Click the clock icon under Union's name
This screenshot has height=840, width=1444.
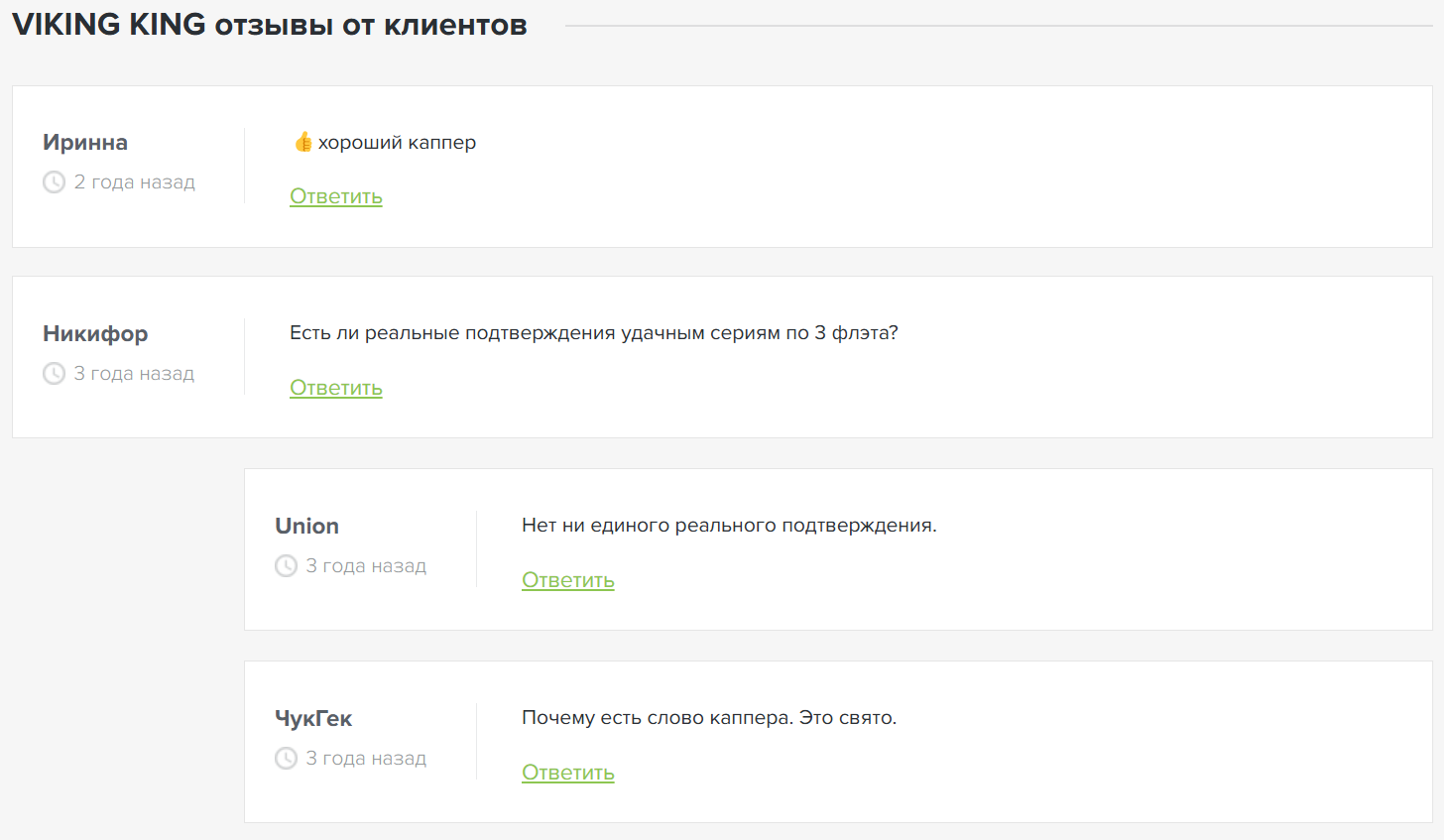coord(286,566)
